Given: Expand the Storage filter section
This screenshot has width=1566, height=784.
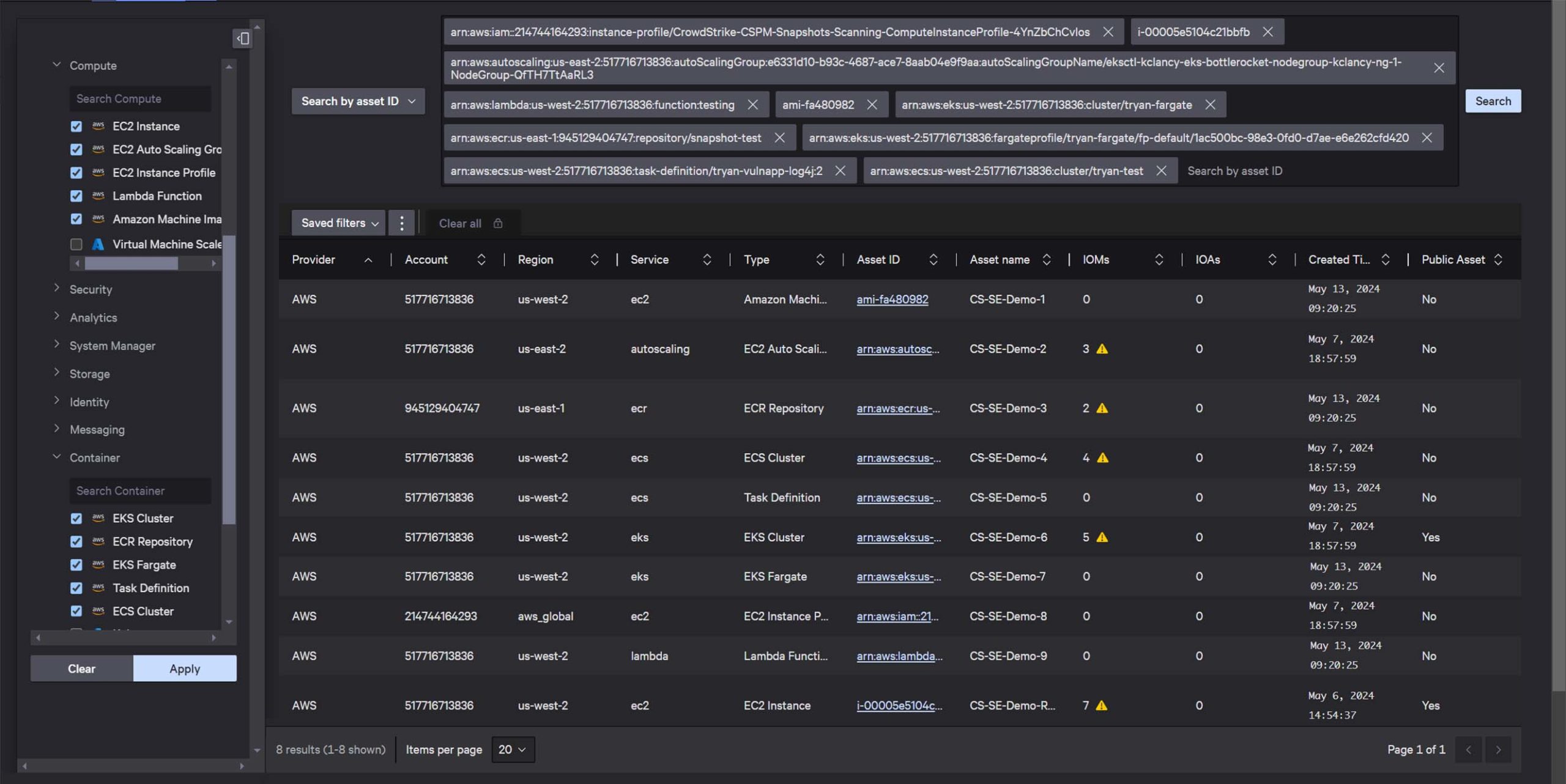Looking at the screenshot, I should point(57,372).
